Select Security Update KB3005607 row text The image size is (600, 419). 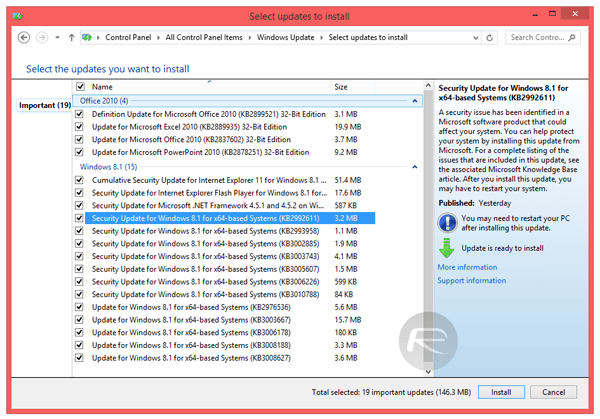pyautogui.click(x=205, y=269)
